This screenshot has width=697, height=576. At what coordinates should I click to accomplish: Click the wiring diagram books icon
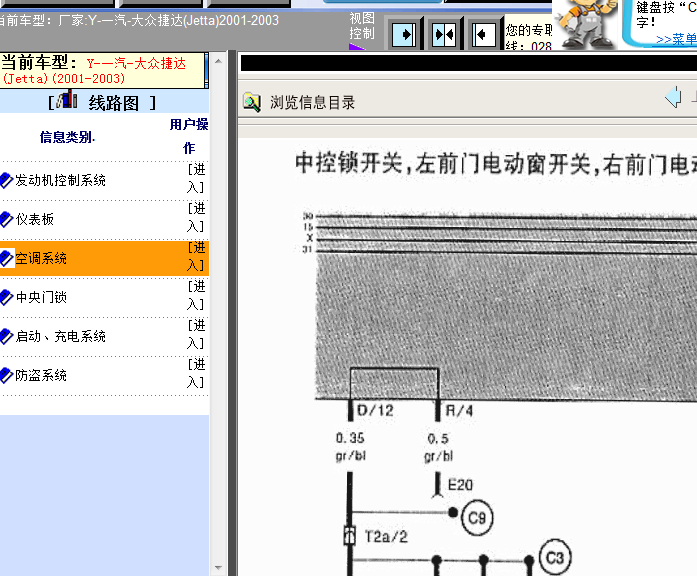67,99
